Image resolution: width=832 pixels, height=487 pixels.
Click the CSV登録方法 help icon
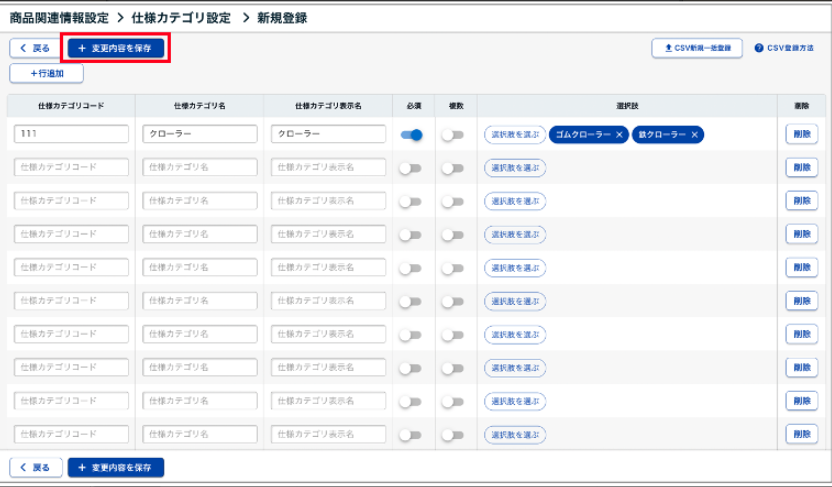pyautogui.click(x=759, y=48)
